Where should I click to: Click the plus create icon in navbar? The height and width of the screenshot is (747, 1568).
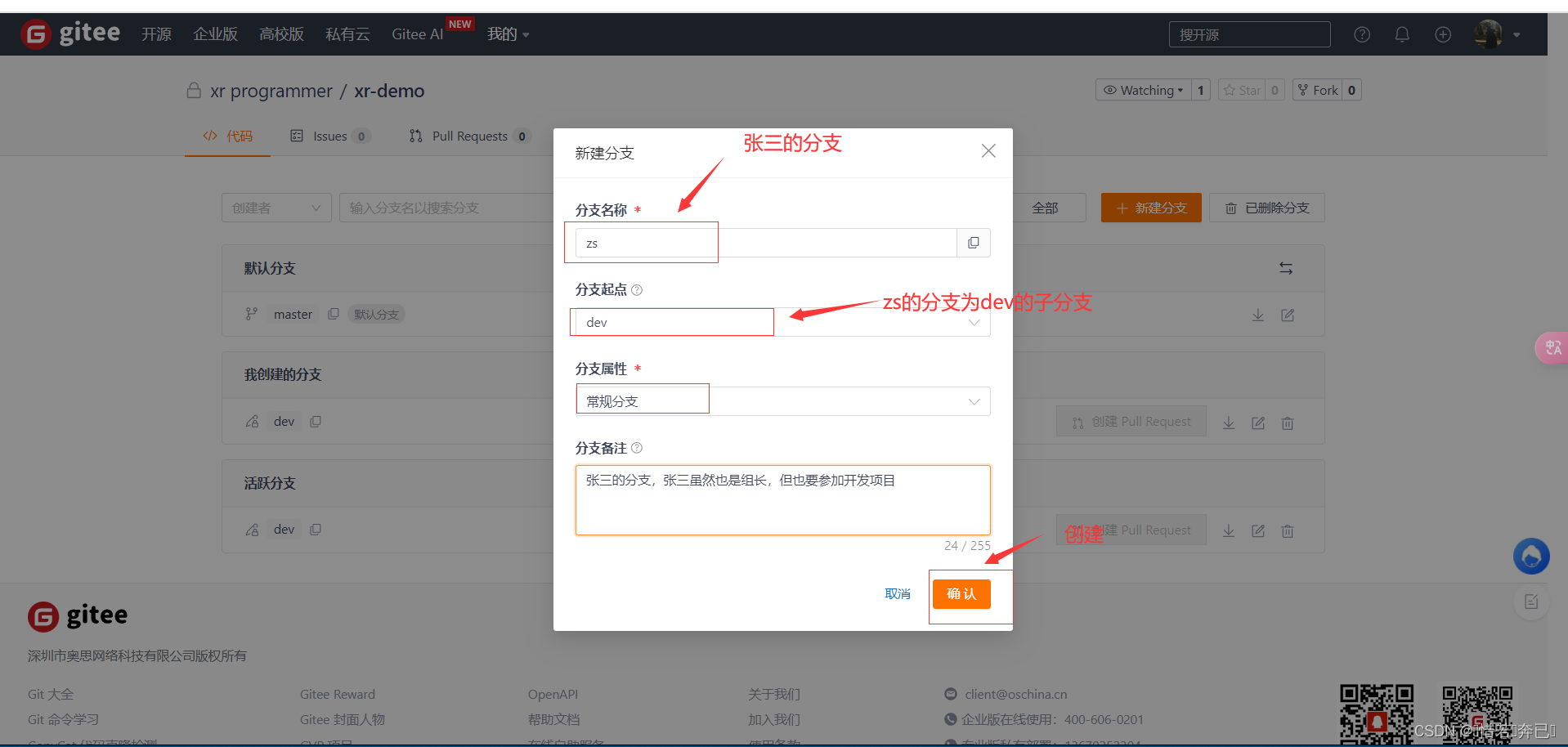click(x=1443, y=34)
